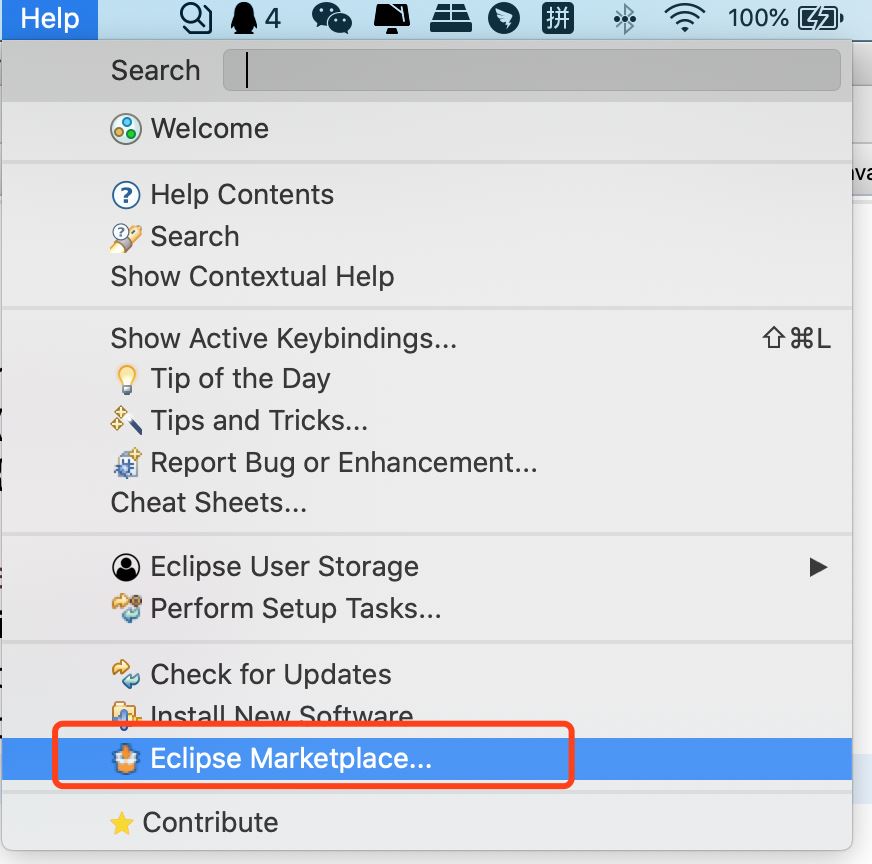Open the Wi-Fi menu bar dropdown
This screenshot has width=872, height=864.
(686, 17)
